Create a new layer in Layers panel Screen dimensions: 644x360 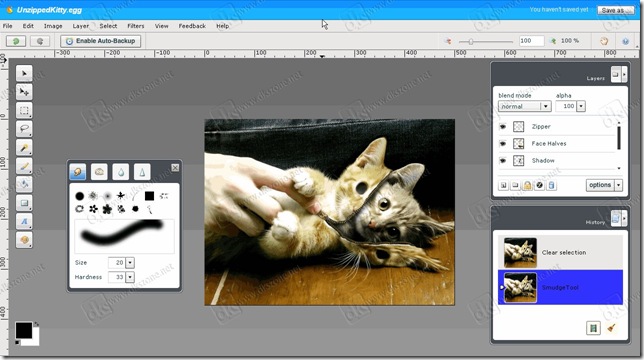[503, 186]
